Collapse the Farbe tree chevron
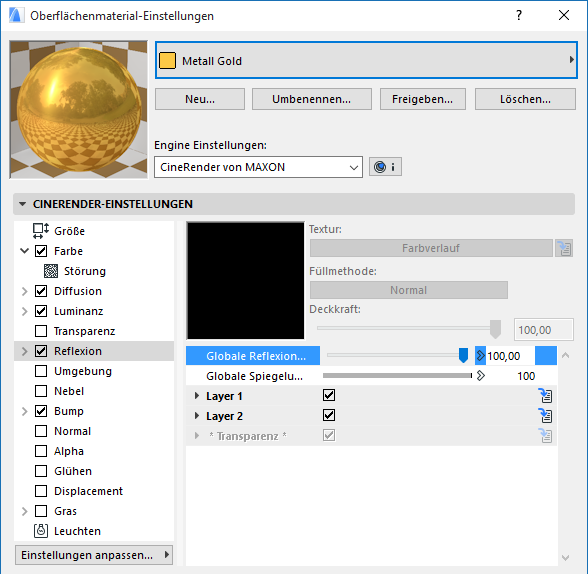The image size is (588, 574). pos(24,251)
